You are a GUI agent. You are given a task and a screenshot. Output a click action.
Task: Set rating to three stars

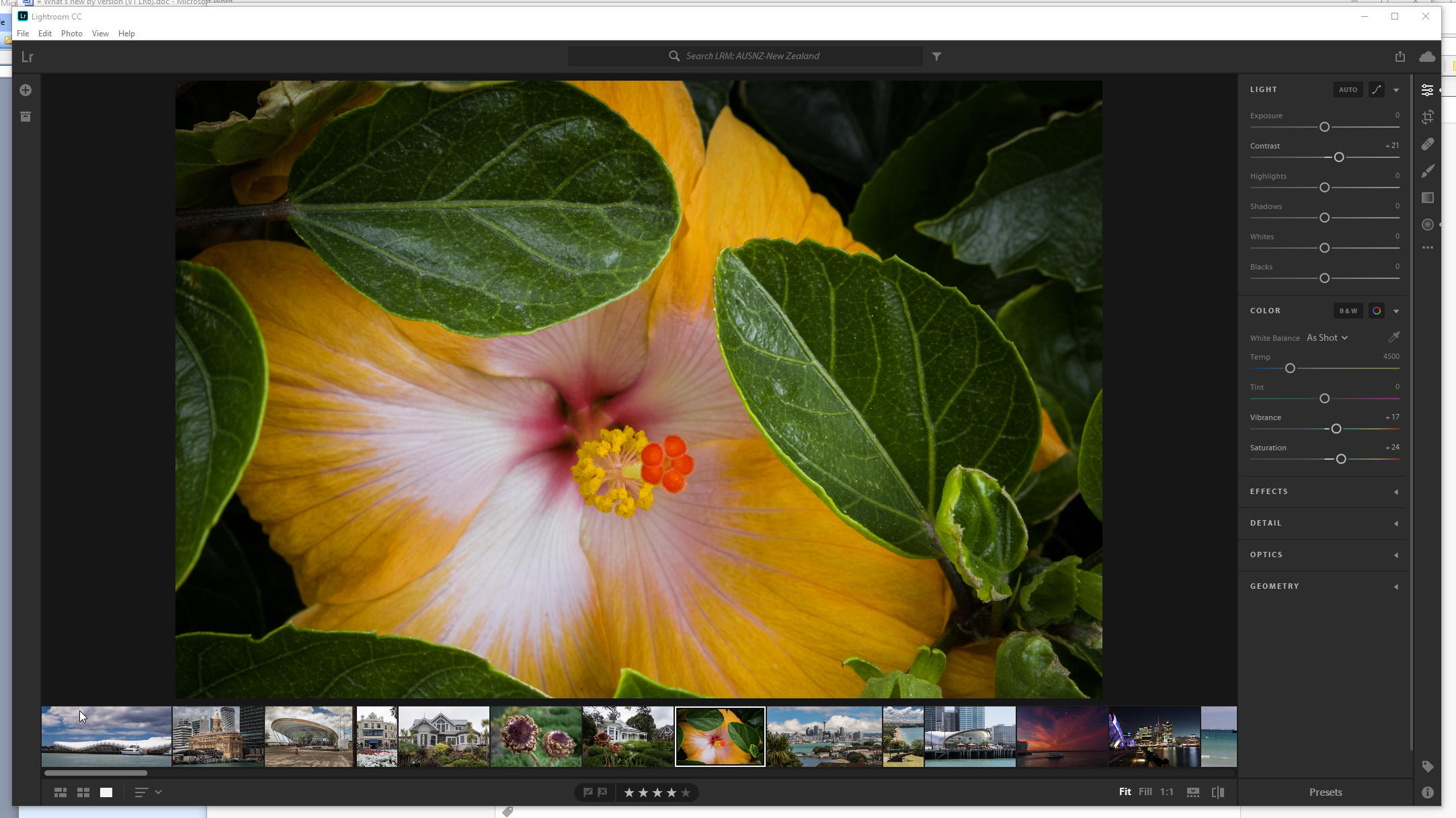tap(657, 793)
